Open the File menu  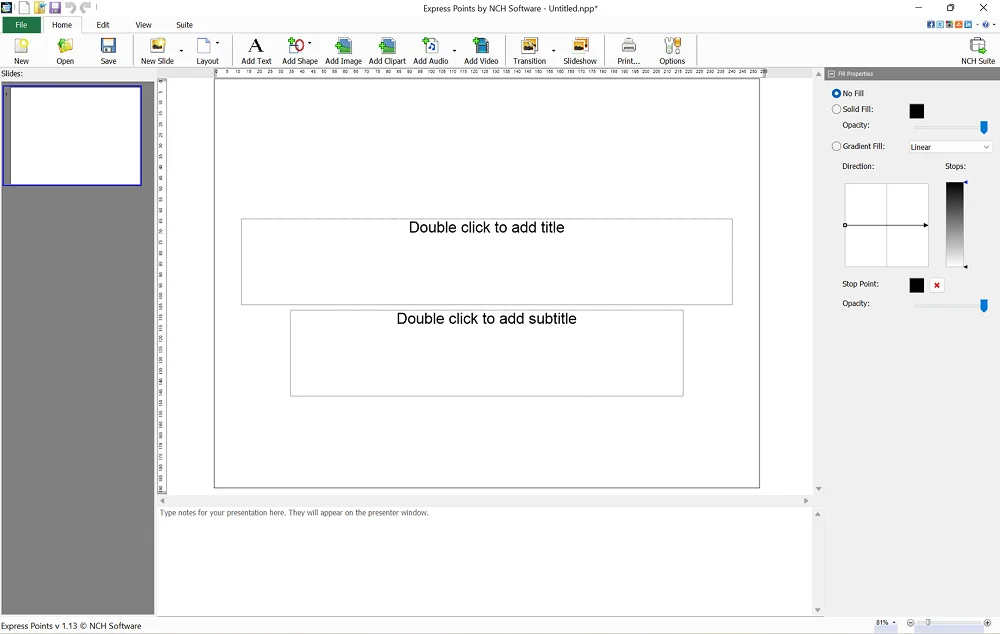click(x=21, y=25)
